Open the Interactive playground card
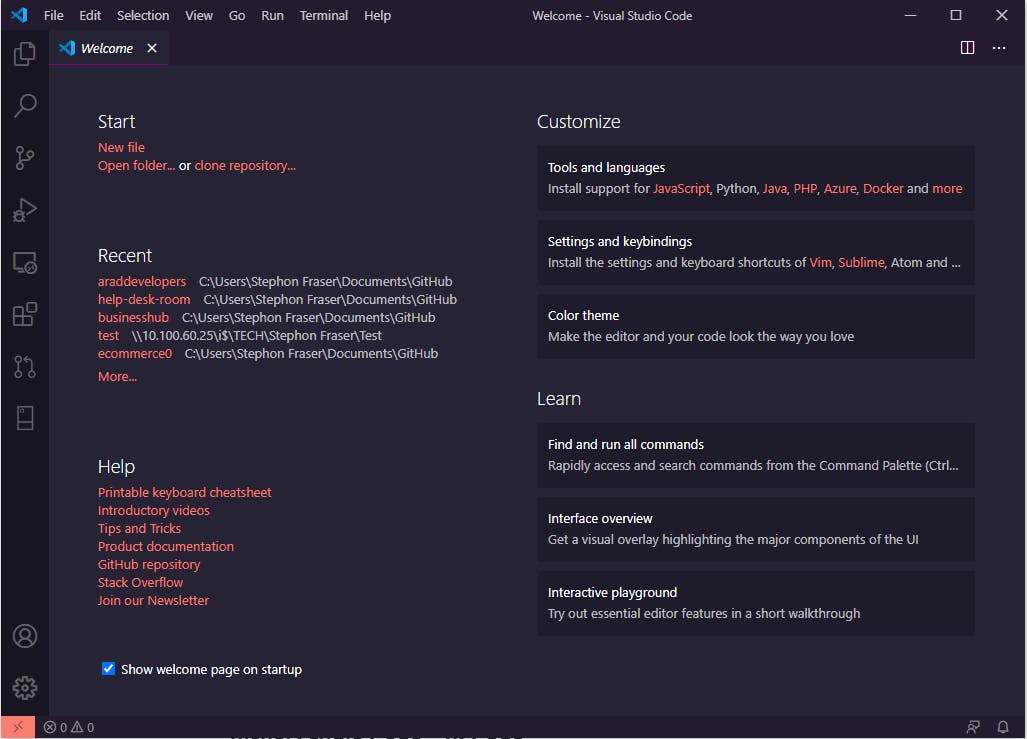 (x=756, y=603)
